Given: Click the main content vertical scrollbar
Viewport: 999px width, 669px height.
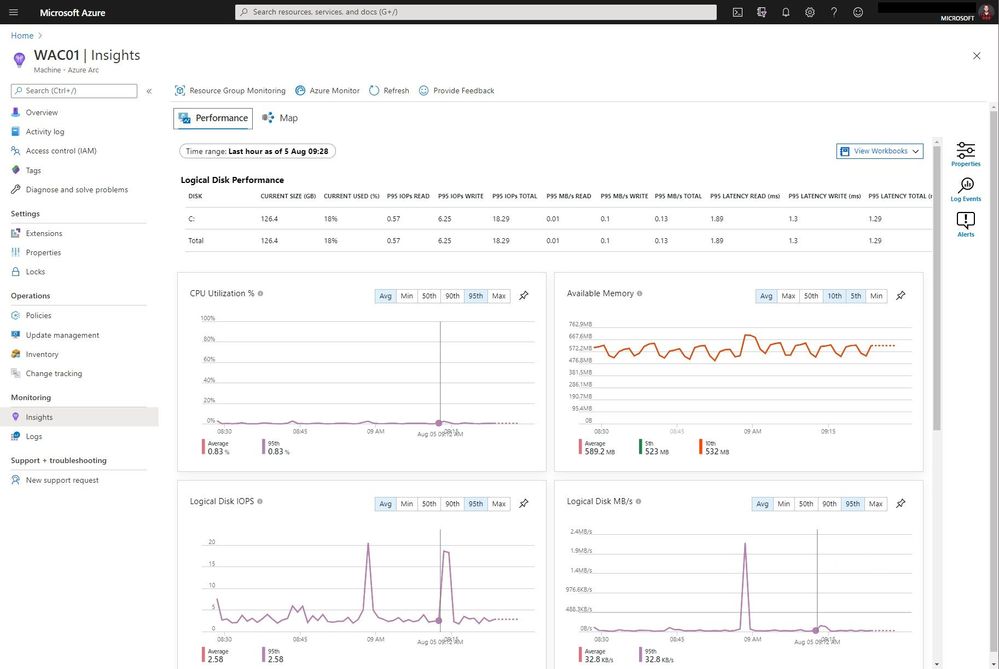Looking at the screenshot, I should coord(937,288).
